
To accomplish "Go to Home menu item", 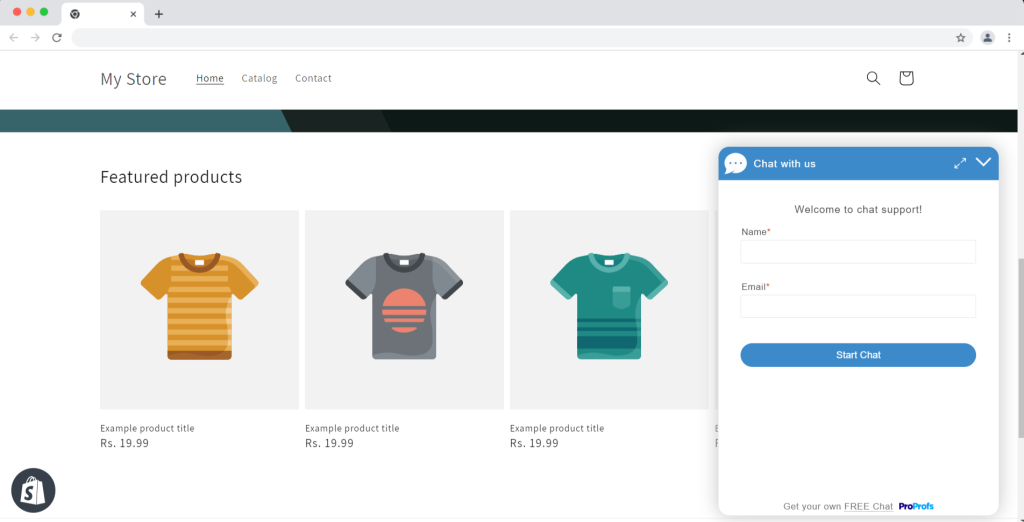I will (x=210, y=78).
